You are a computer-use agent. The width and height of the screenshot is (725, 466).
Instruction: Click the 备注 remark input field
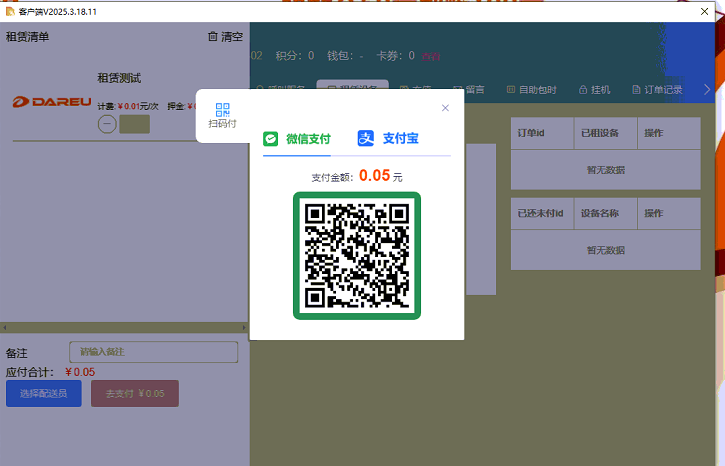153,352
